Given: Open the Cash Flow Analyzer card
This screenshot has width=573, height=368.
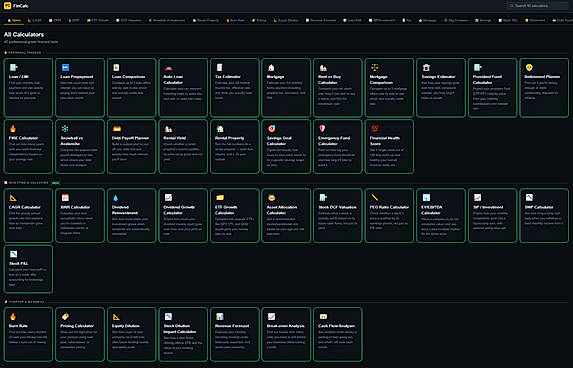Looking at the screenshot, I should click(x=338, y=334).
